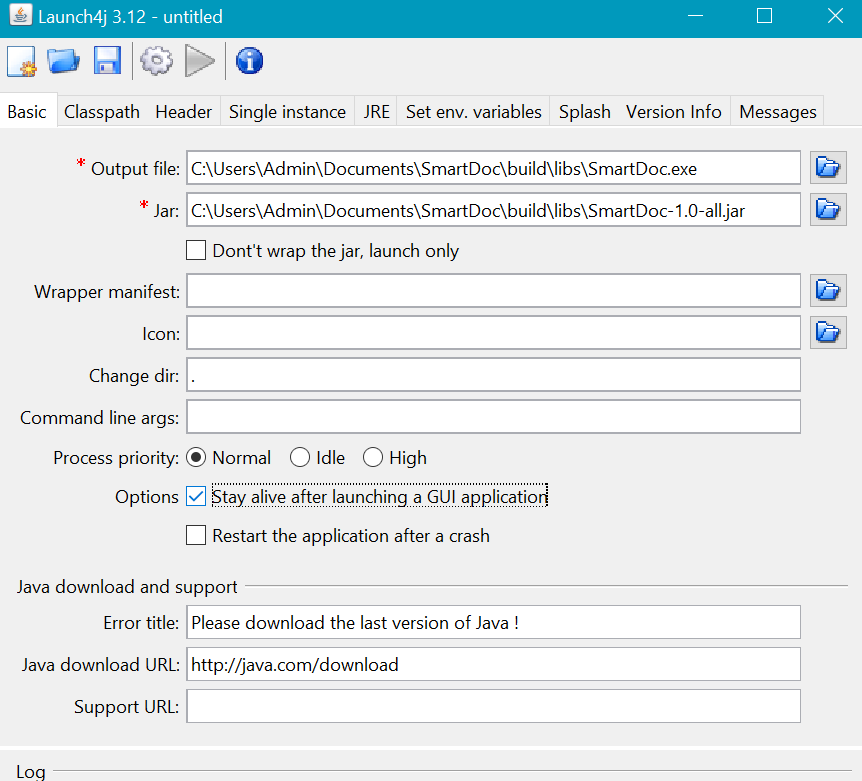The height and width of the screenshot is (781, 862).
Task: Create a new configuration with toolbar icon
Action: click(x=22, y=60)
